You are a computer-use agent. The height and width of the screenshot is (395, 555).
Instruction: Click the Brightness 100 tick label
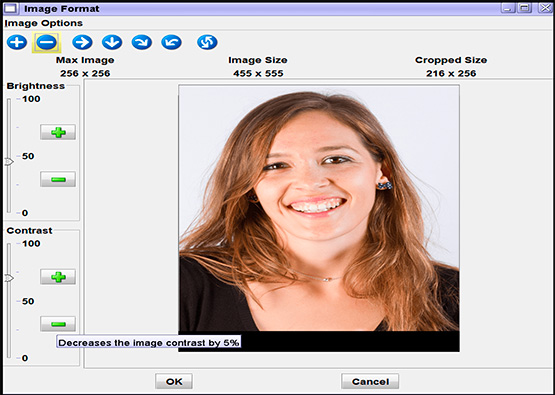coord(31,99)
